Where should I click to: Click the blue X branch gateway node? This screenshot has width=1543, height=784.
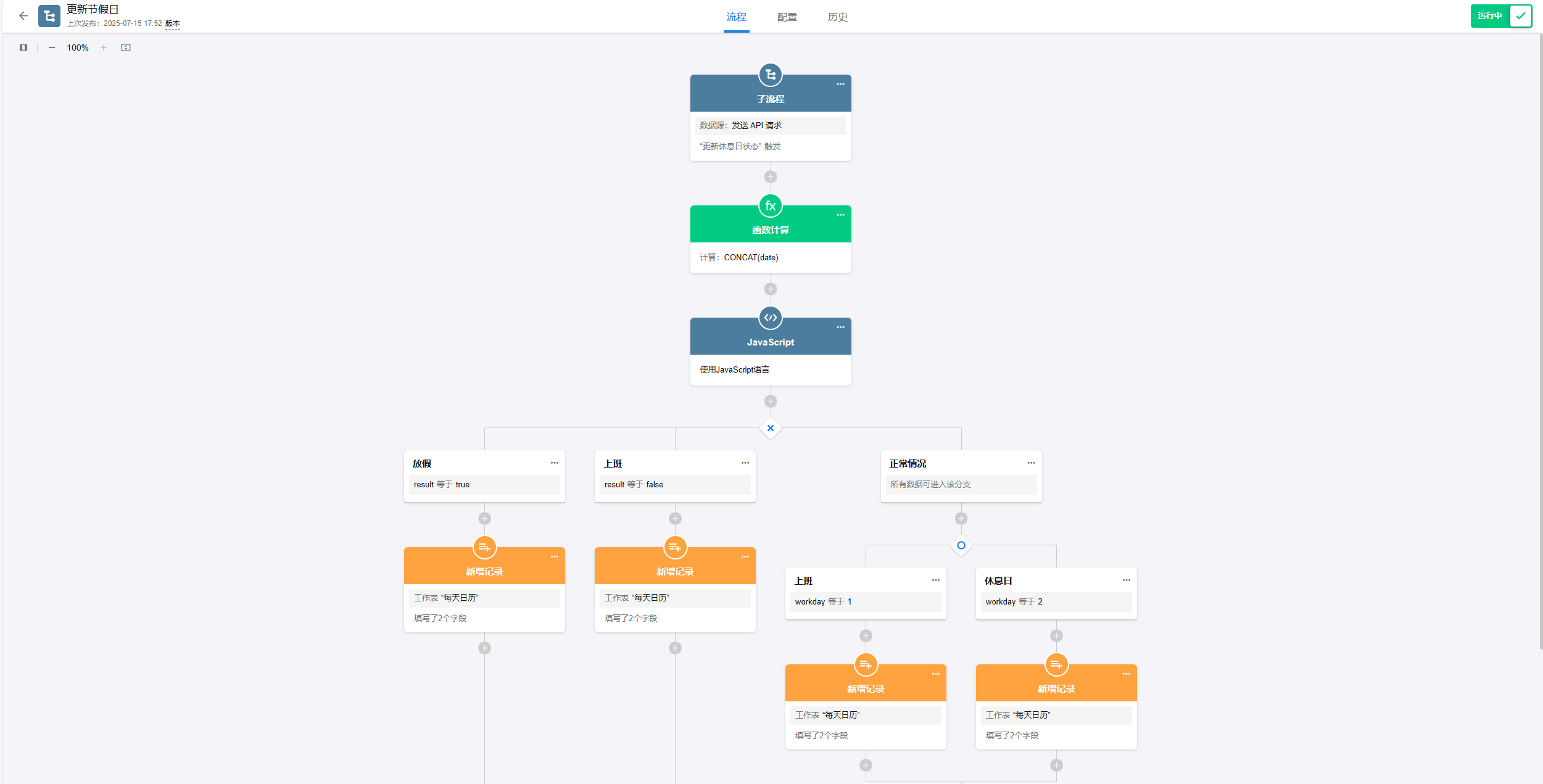coord(771,428)
